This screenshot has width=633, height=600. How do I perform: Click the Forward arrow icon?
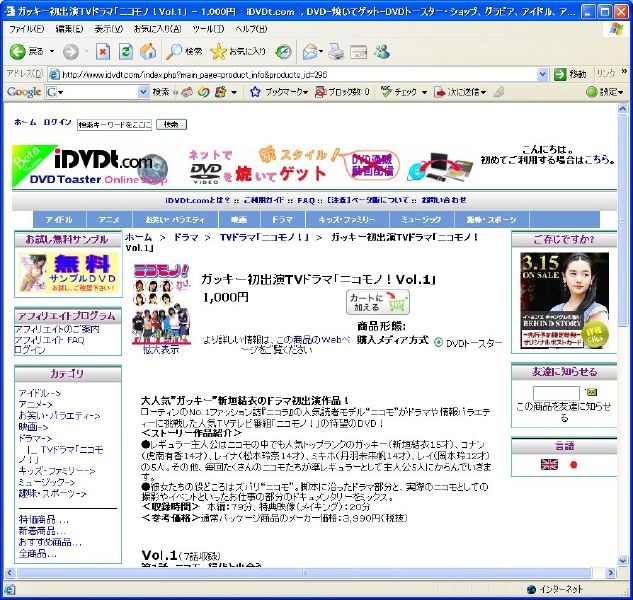click(71, 52)
